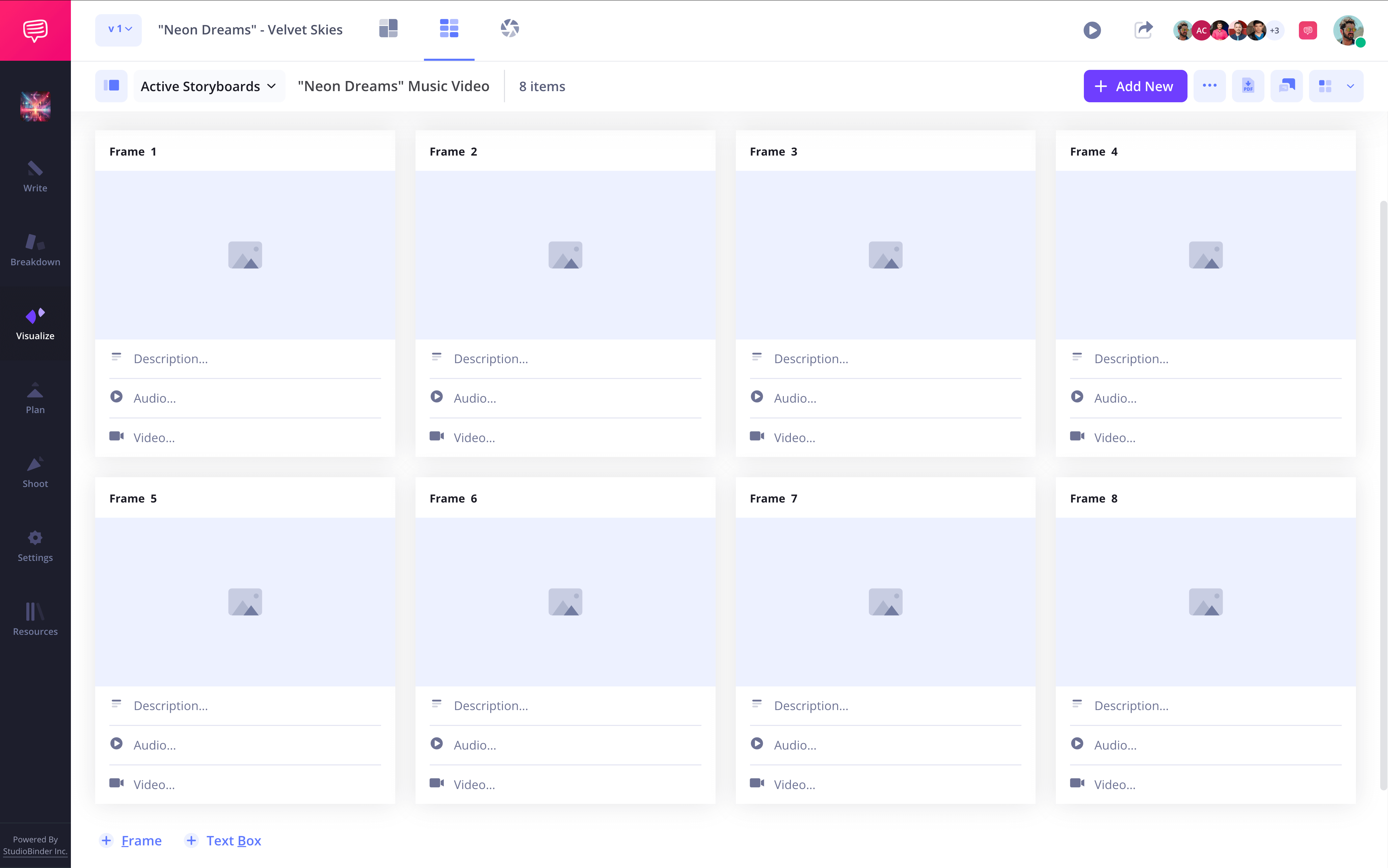Go to the Breakdown section
This screenshot has width=1388, height=868.
[x=35, y=249]
